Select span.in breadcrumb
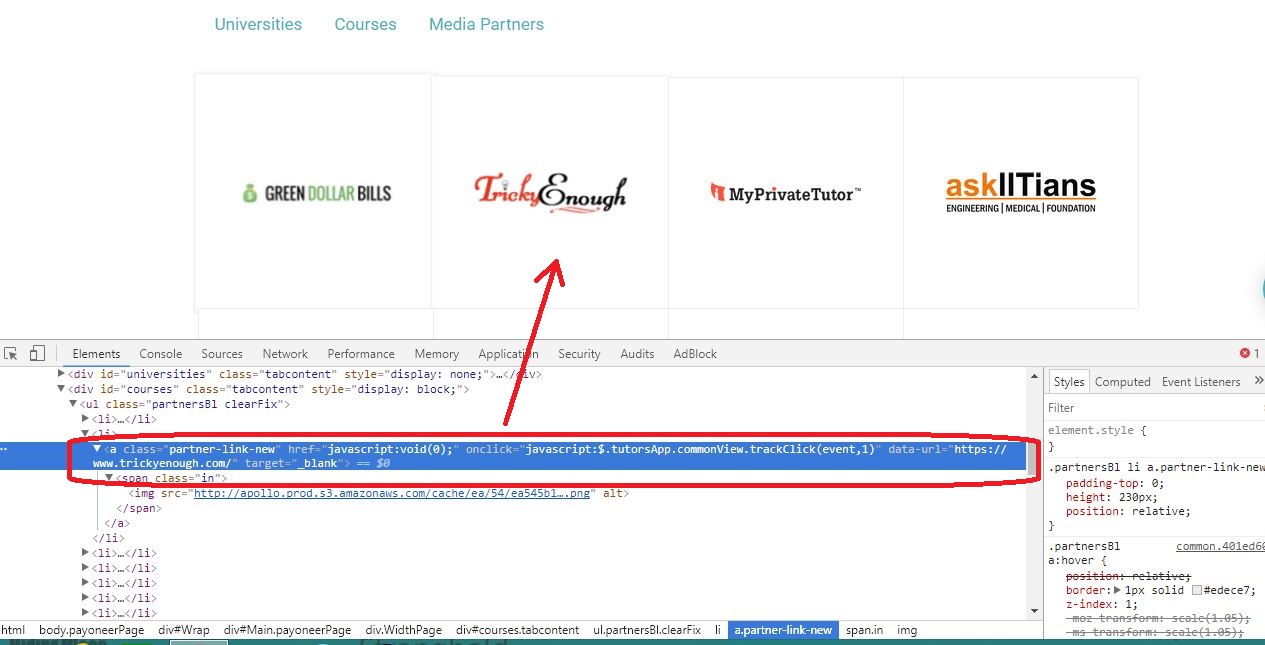1265x645 pixels. 865,630
